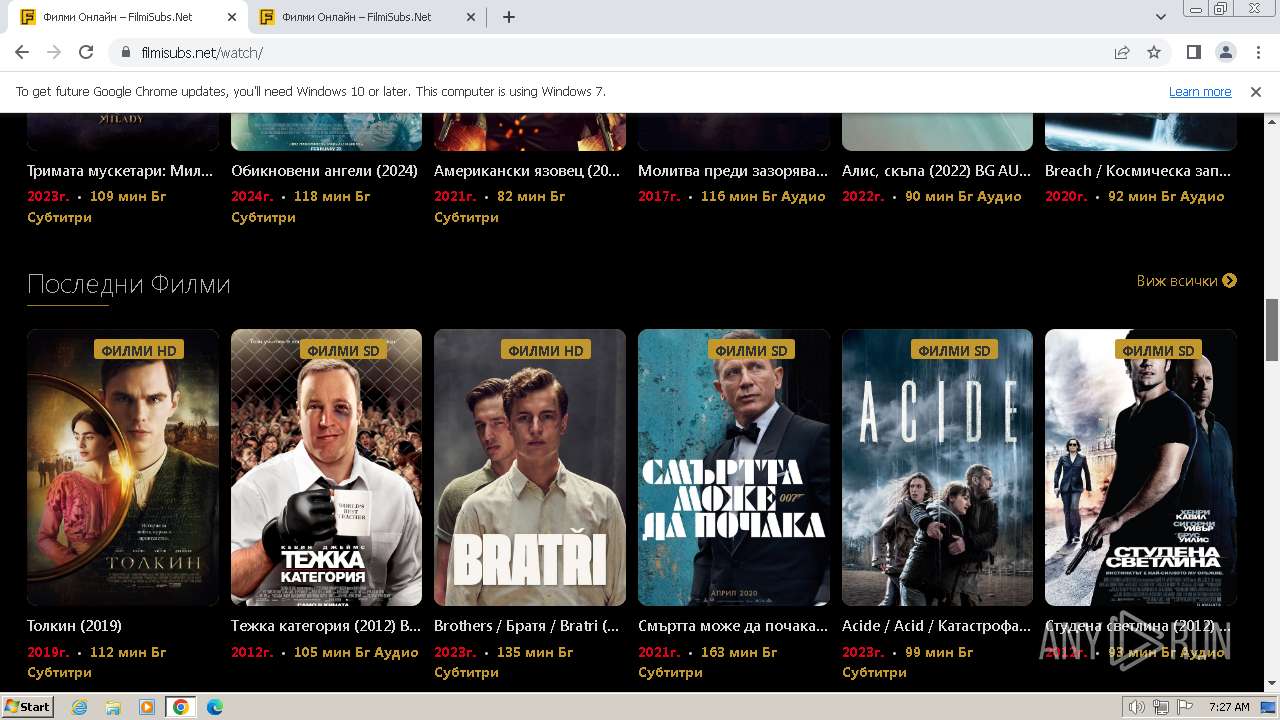Screen dimensions: 1280x720
Task: Click the scrollbar down arrow
Action: tap(1272, 684)
